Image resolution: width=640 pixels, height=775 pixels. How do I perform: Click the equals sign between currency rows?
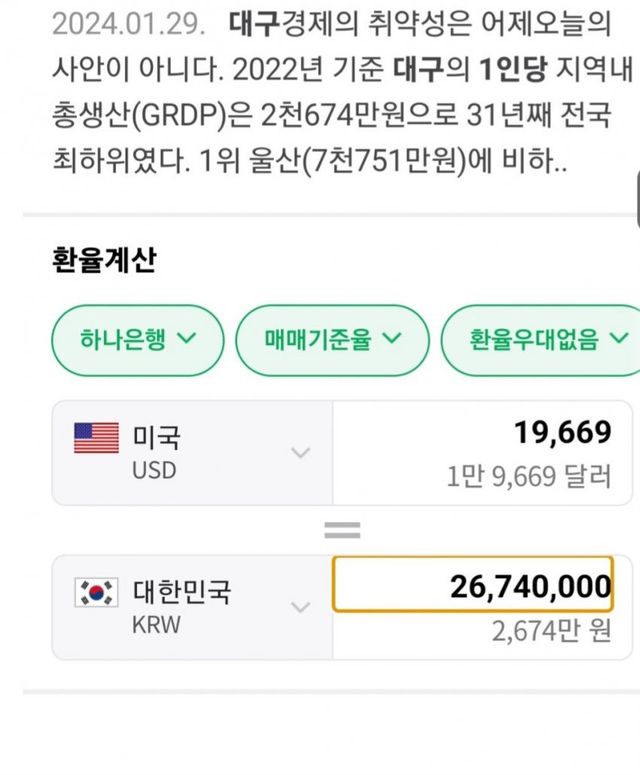click(342, 532)
